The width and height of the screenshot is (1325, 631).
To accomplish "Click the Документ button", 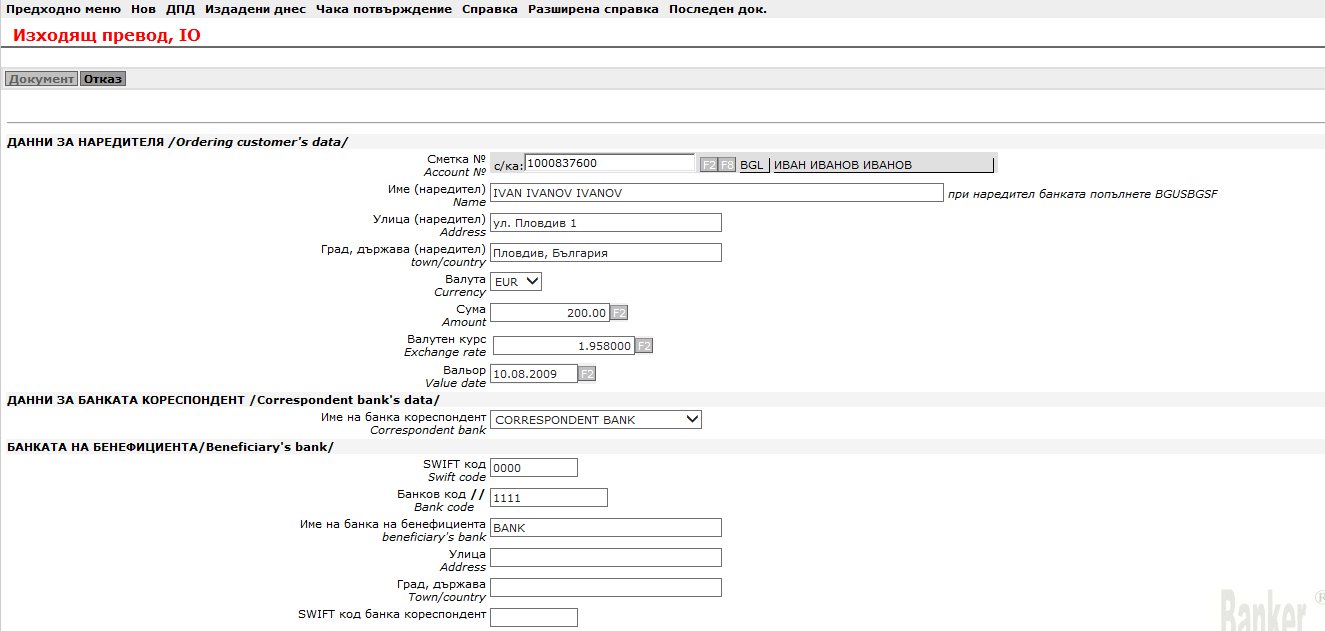I will 41,79.
